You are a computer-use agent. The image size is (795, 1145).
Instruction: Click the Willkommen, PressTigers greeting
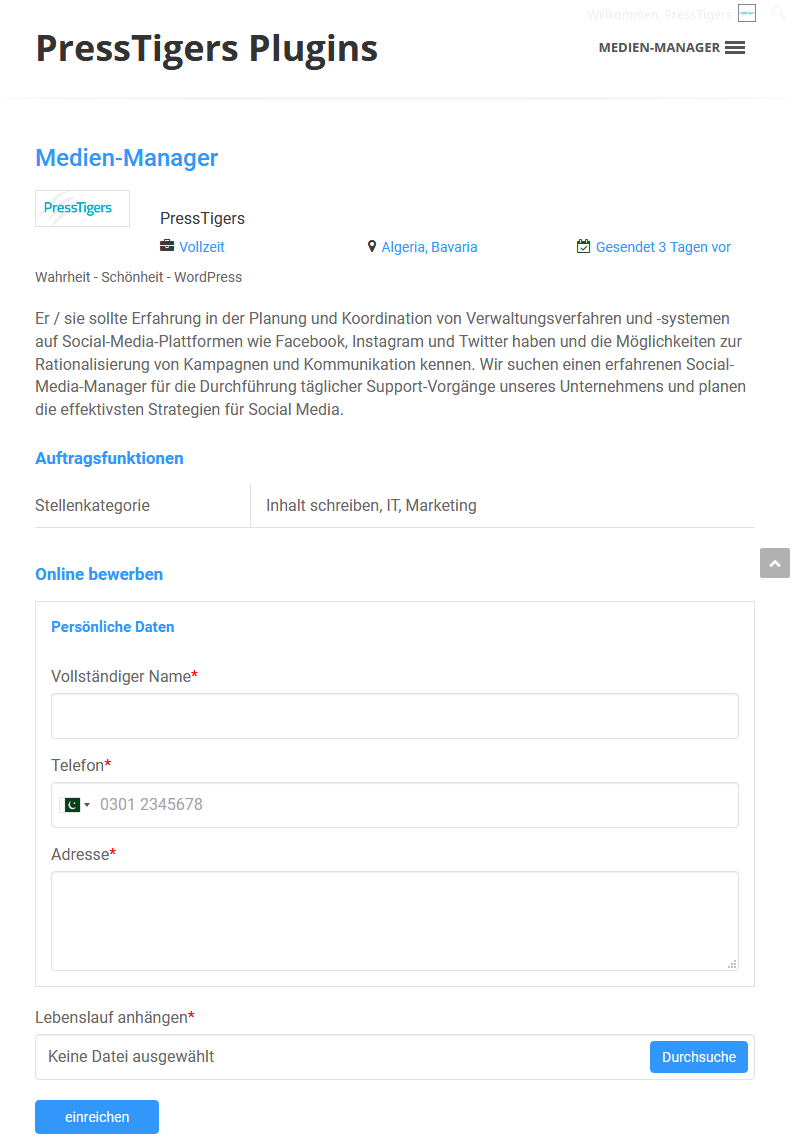coord(658,15)
